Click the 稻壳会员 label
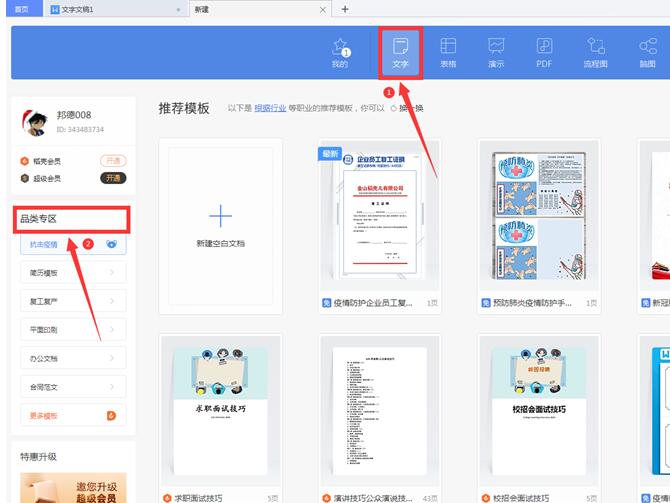 tap(47, 161)
